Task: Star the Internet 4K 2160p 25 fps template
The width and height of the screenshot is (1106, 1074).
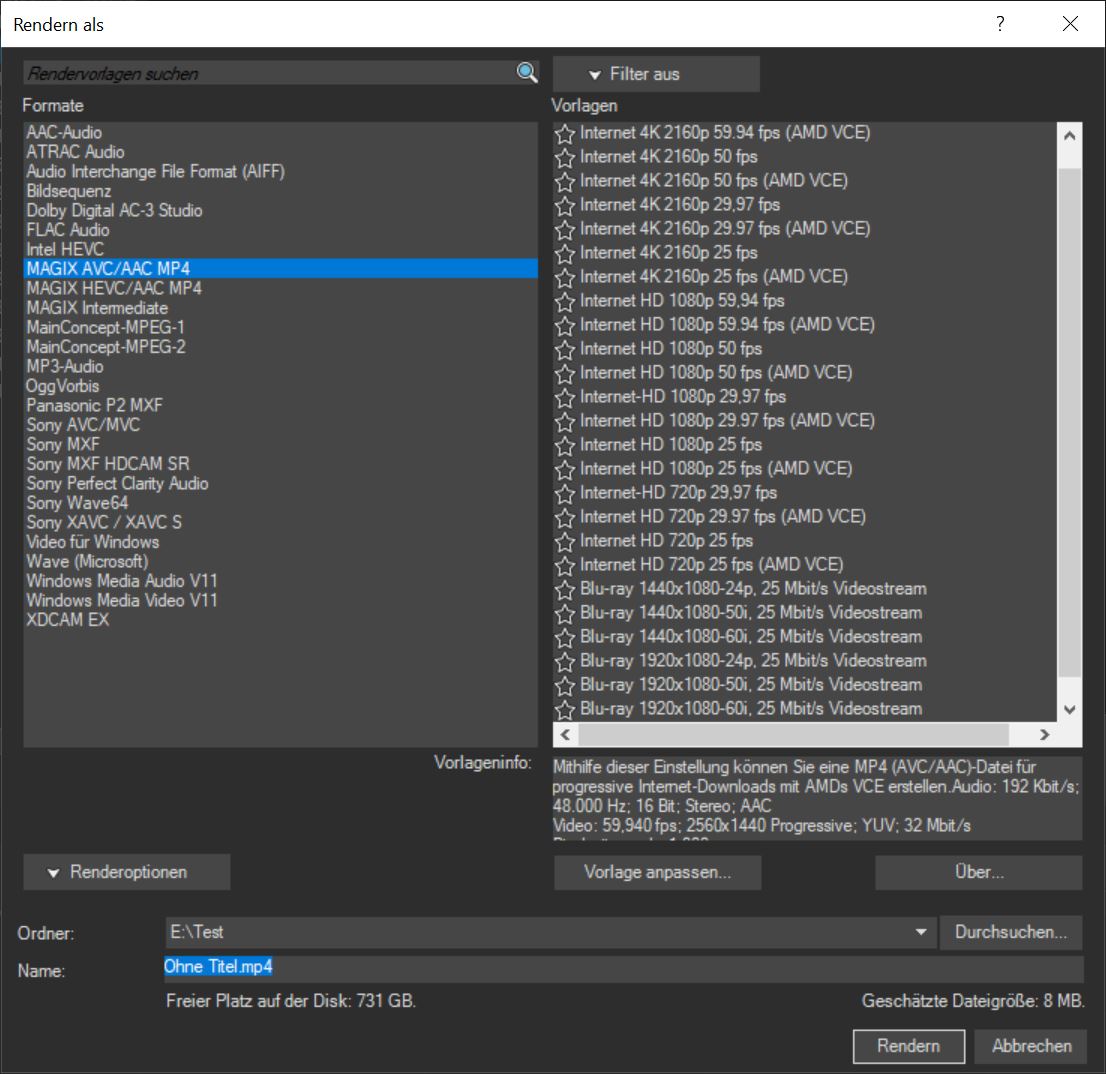Action: click(x=564, y=253)
